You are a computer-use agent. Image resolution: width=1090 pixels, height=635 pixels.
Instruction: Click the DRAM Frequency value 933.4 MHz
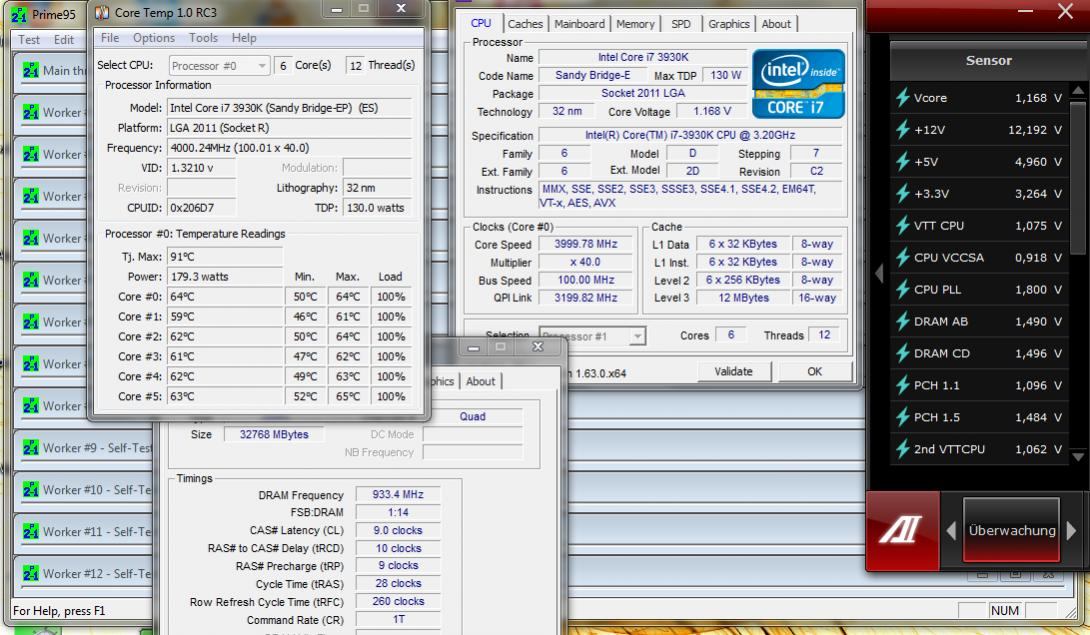point(398,495)
